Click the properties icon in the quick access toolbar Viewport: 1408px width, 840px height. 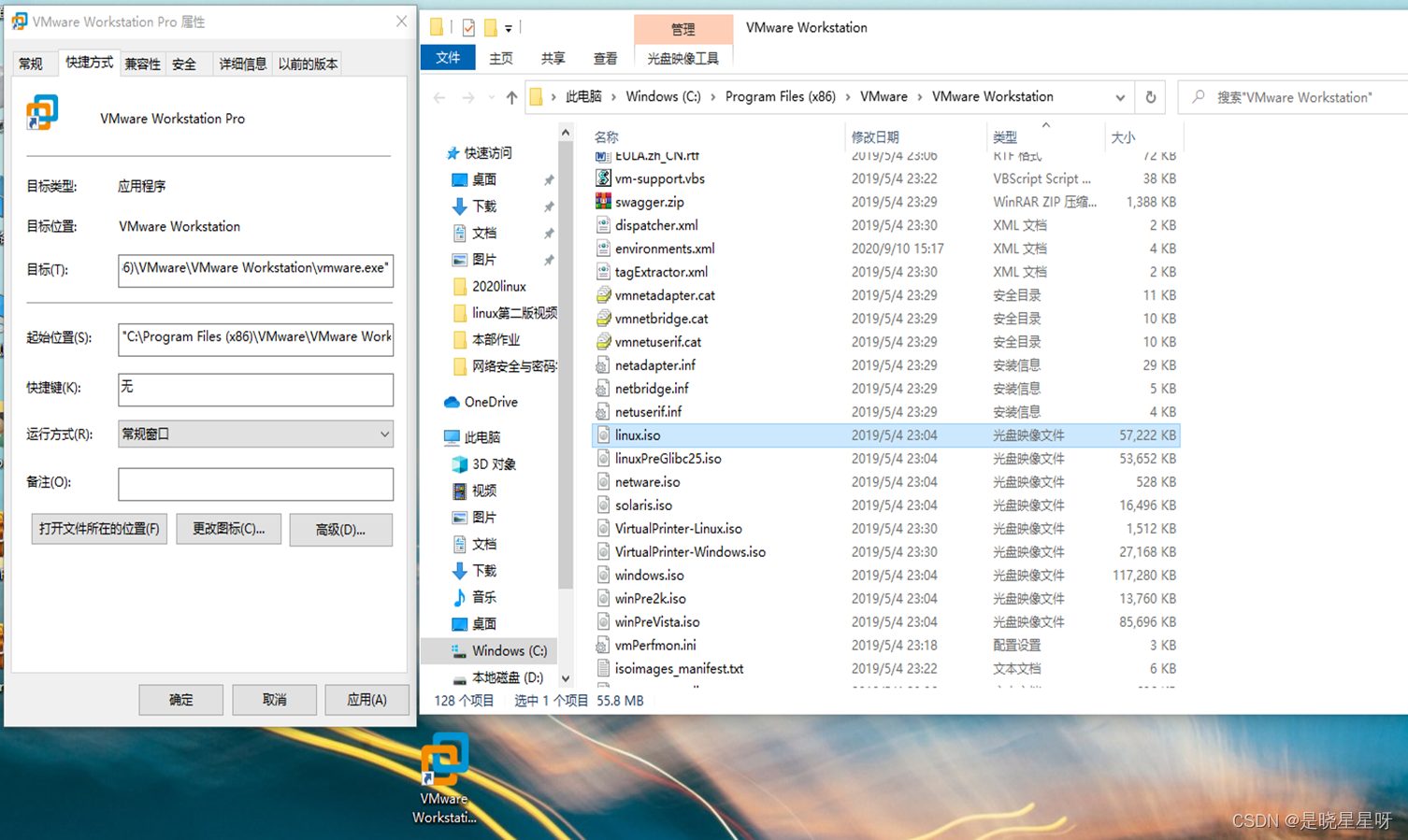pos(468,27)
